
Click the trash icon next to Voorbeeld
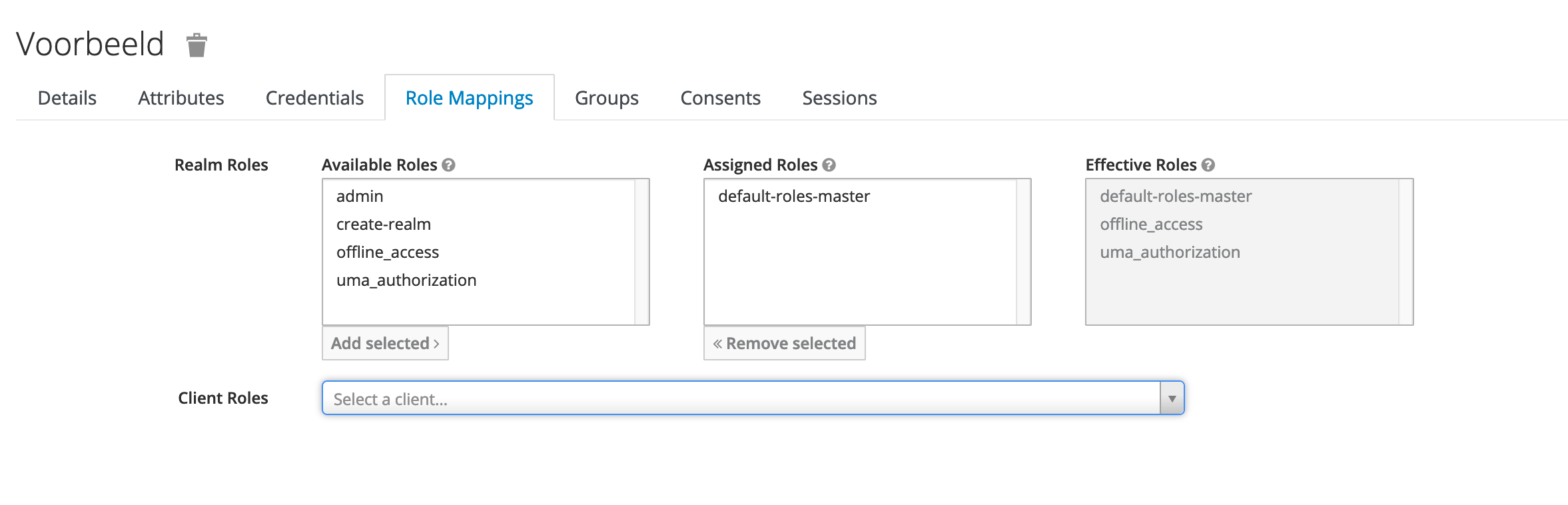click(x=196, y=45)
